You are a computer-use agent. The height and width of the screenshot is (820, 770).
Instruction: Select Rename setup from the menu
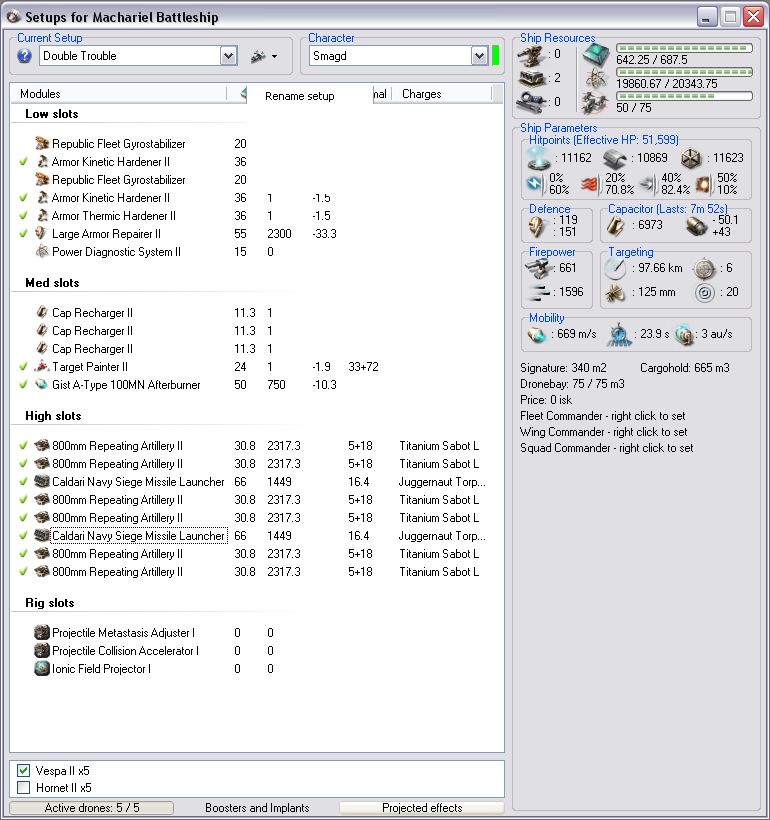click(299, 96)
